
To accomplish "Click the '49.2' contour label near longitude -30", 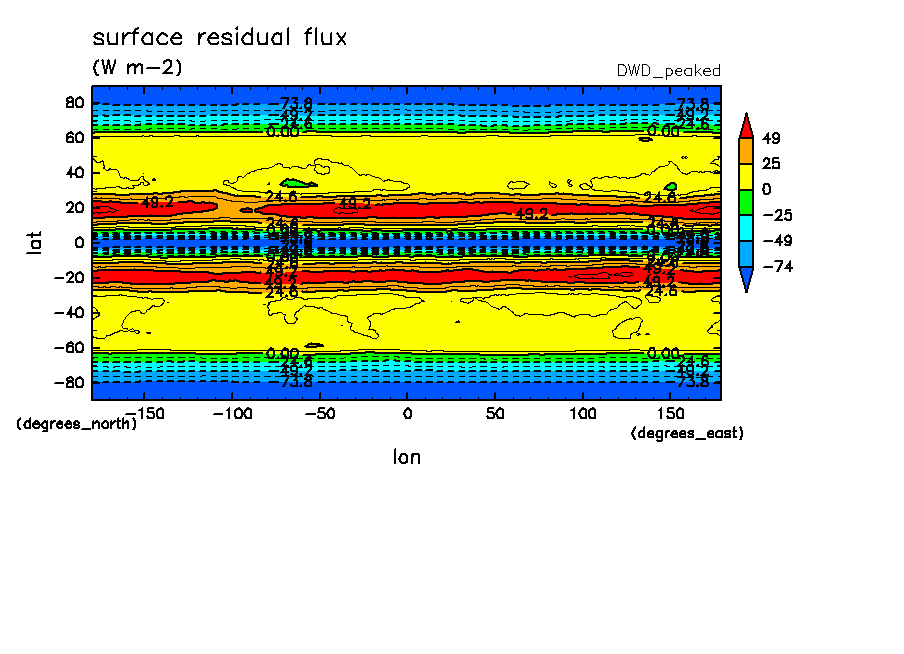I will point(355,204).
